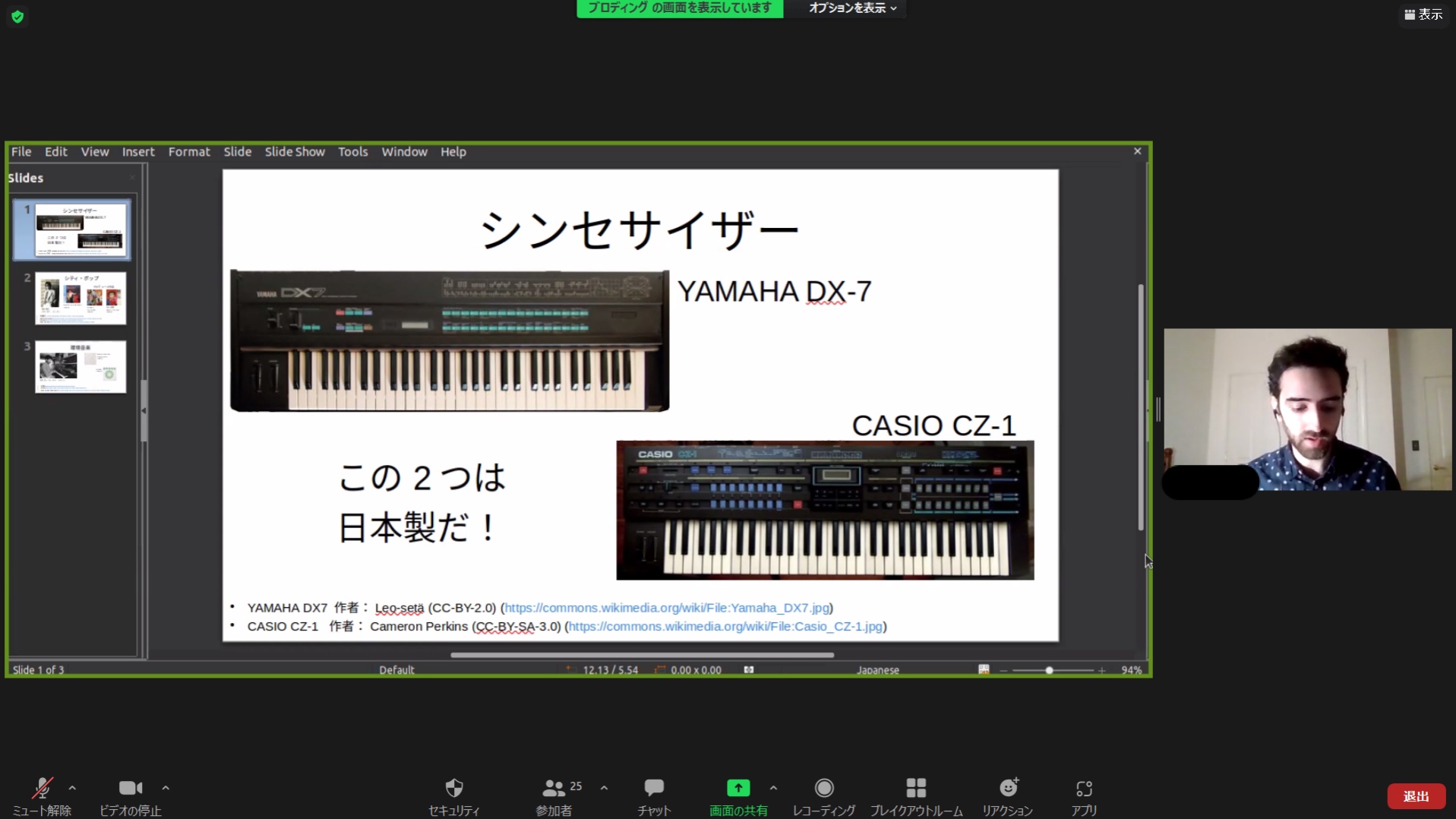Screen dimensions: 1456x819
Task: Click the vertical scrollbar of slide view
Action: click(x=1140, y=407)
